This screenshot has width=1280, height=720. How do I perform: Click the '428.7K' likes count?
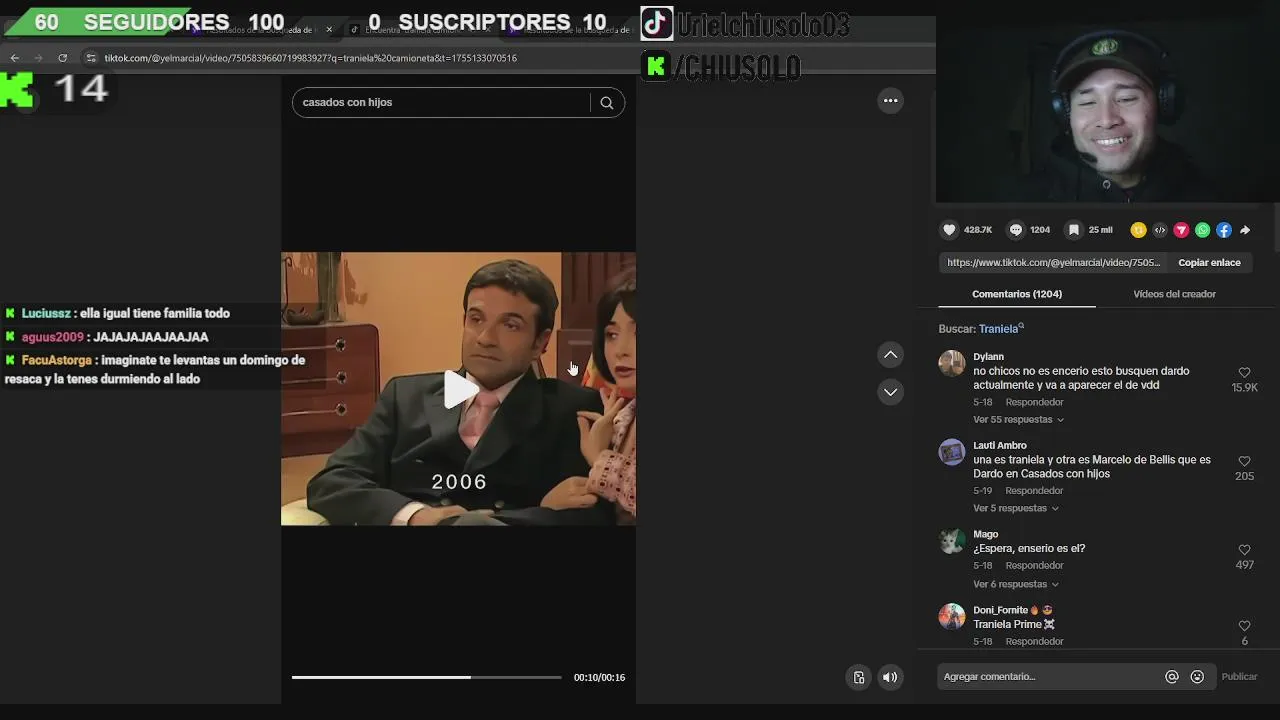pos(978,230)
